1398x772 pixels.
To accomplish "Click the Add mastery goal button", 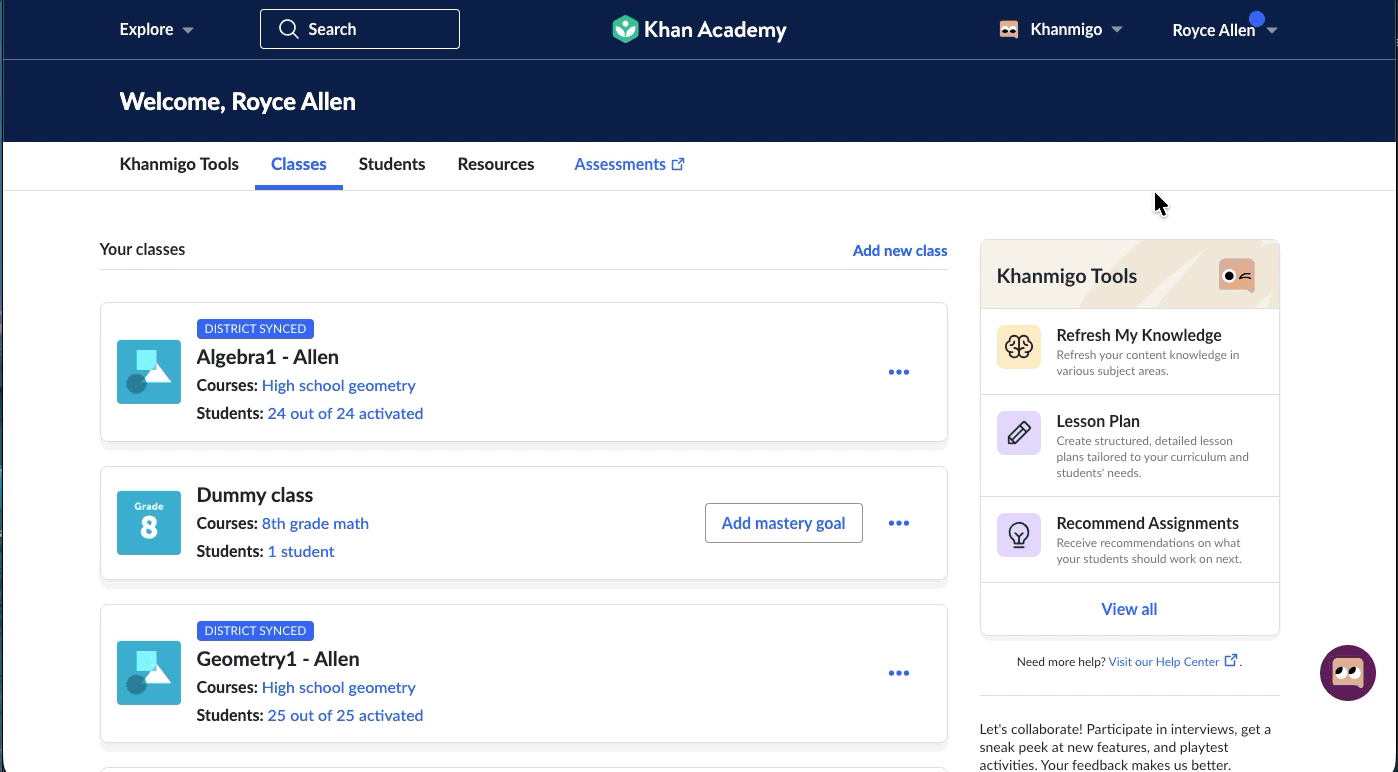I will (784, 523).
